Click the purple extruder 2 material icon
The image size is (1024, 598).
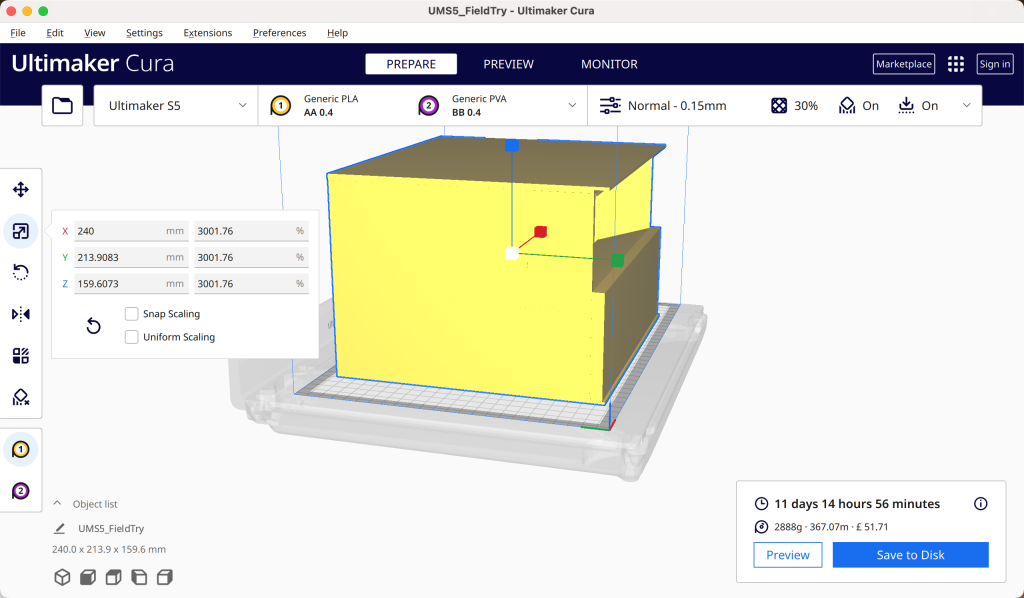click(x=428, y=106)
